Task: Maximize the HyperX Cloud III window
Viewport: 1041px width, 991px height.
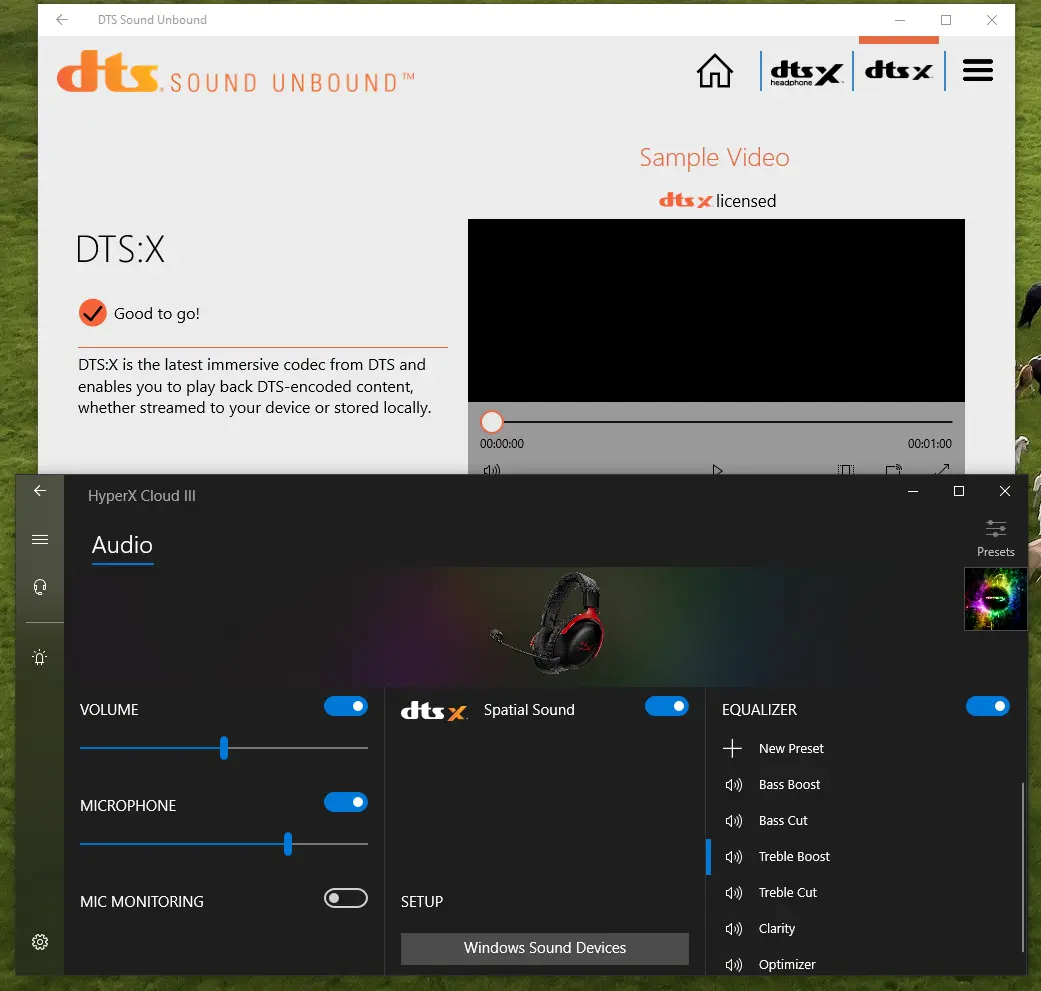Action: (x=959, y=491)
